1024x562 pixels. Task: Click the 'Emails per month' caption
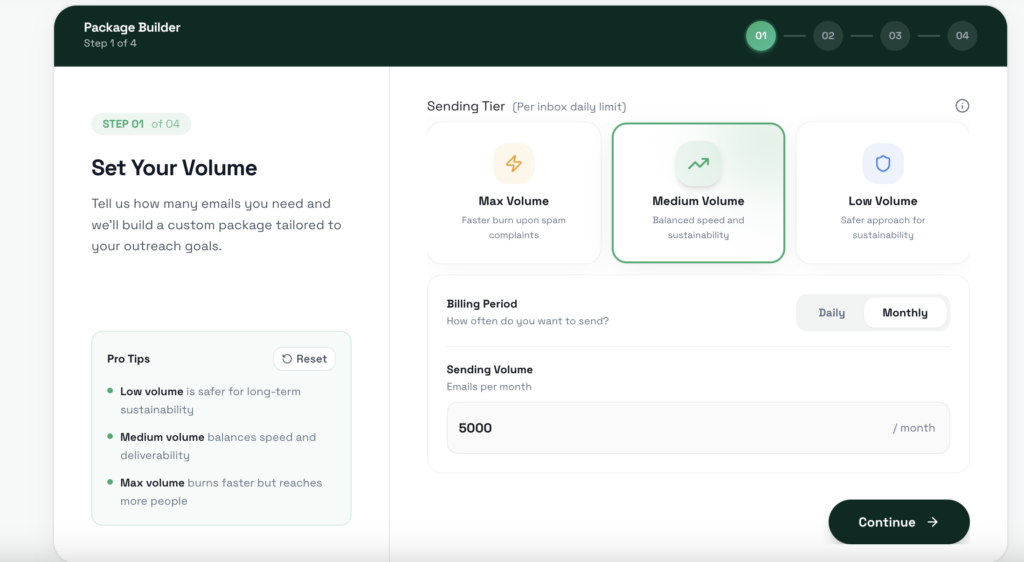[x=489, y=386]
